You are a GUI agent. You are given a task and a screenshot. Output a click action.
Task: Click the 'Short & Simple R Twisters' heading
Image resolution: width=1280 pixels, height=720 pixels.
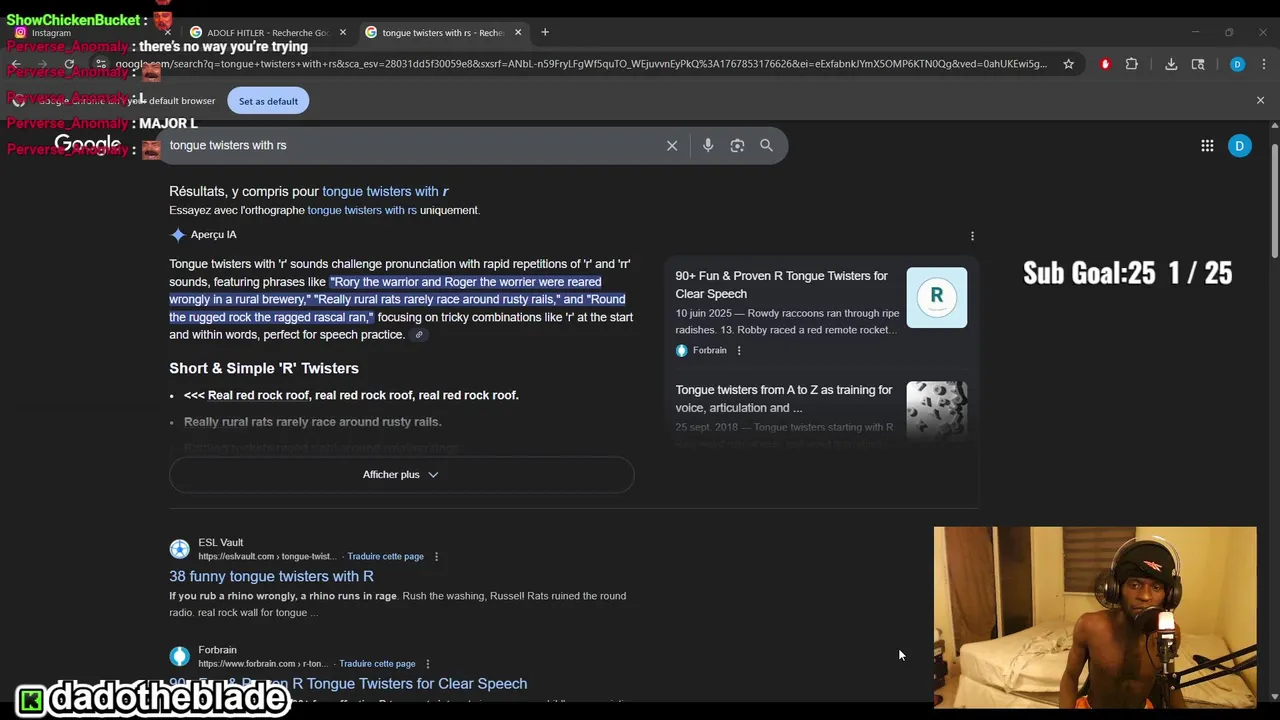[x=264, y=368]
